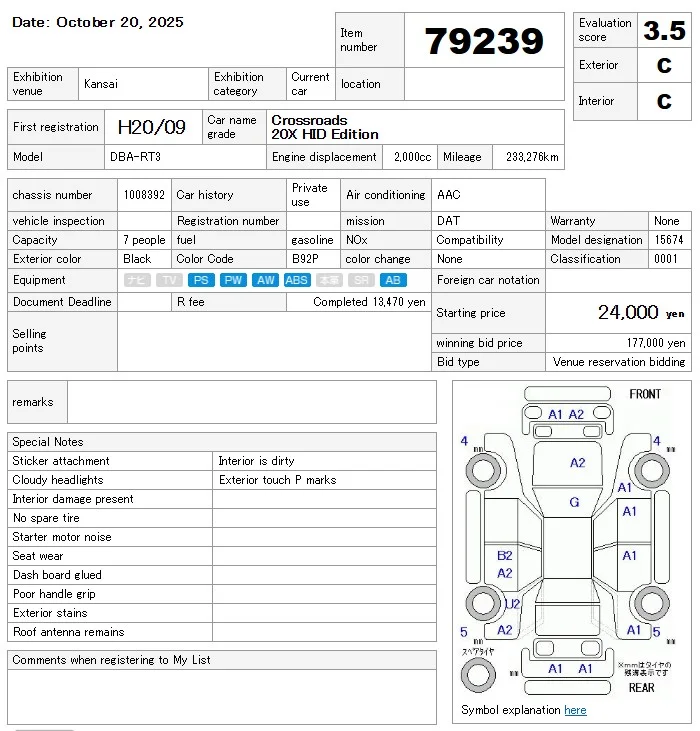The width and height of the screenshot is (700, 731).
Task: Click the evaluation score 3.5
Action: (x=664, y=30)
